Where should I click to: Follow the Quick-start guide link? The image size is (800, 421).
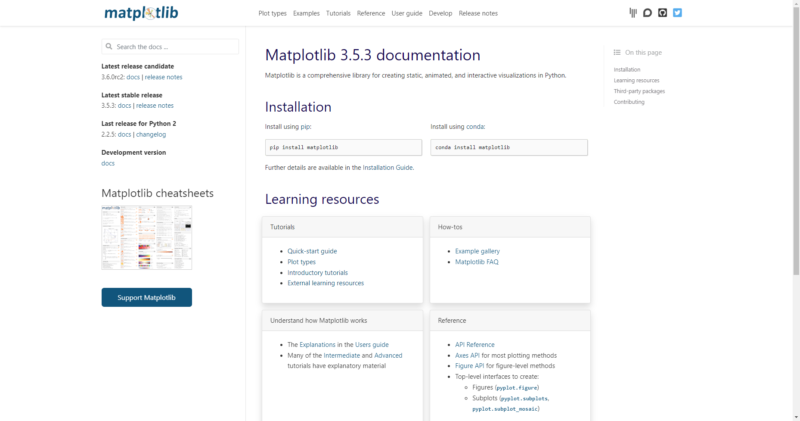click(312, 251)
